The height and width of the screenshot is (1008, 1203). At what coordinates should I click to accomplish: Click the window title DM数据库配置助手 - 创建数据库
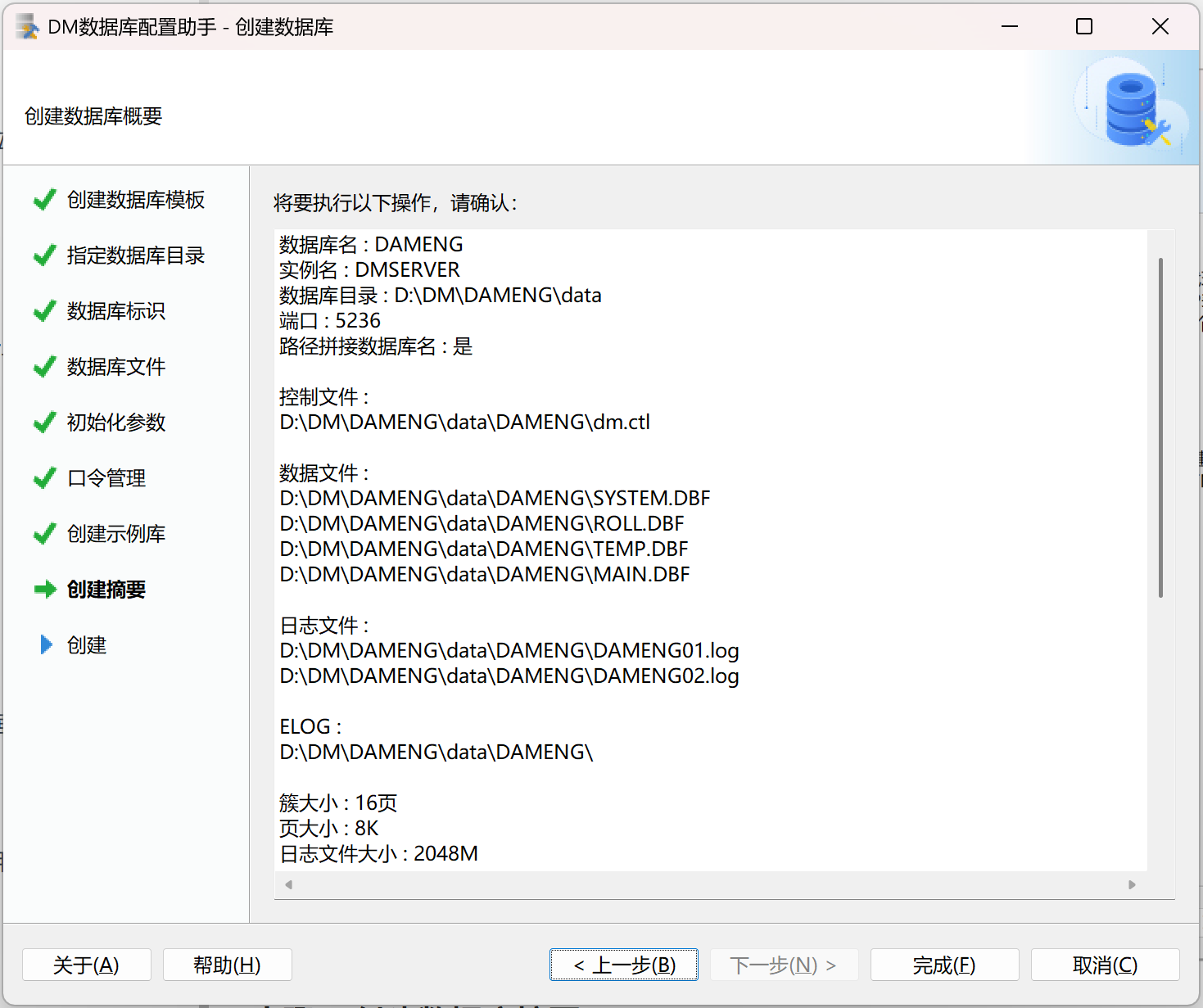pyautogui.click(x=191, y=27)
